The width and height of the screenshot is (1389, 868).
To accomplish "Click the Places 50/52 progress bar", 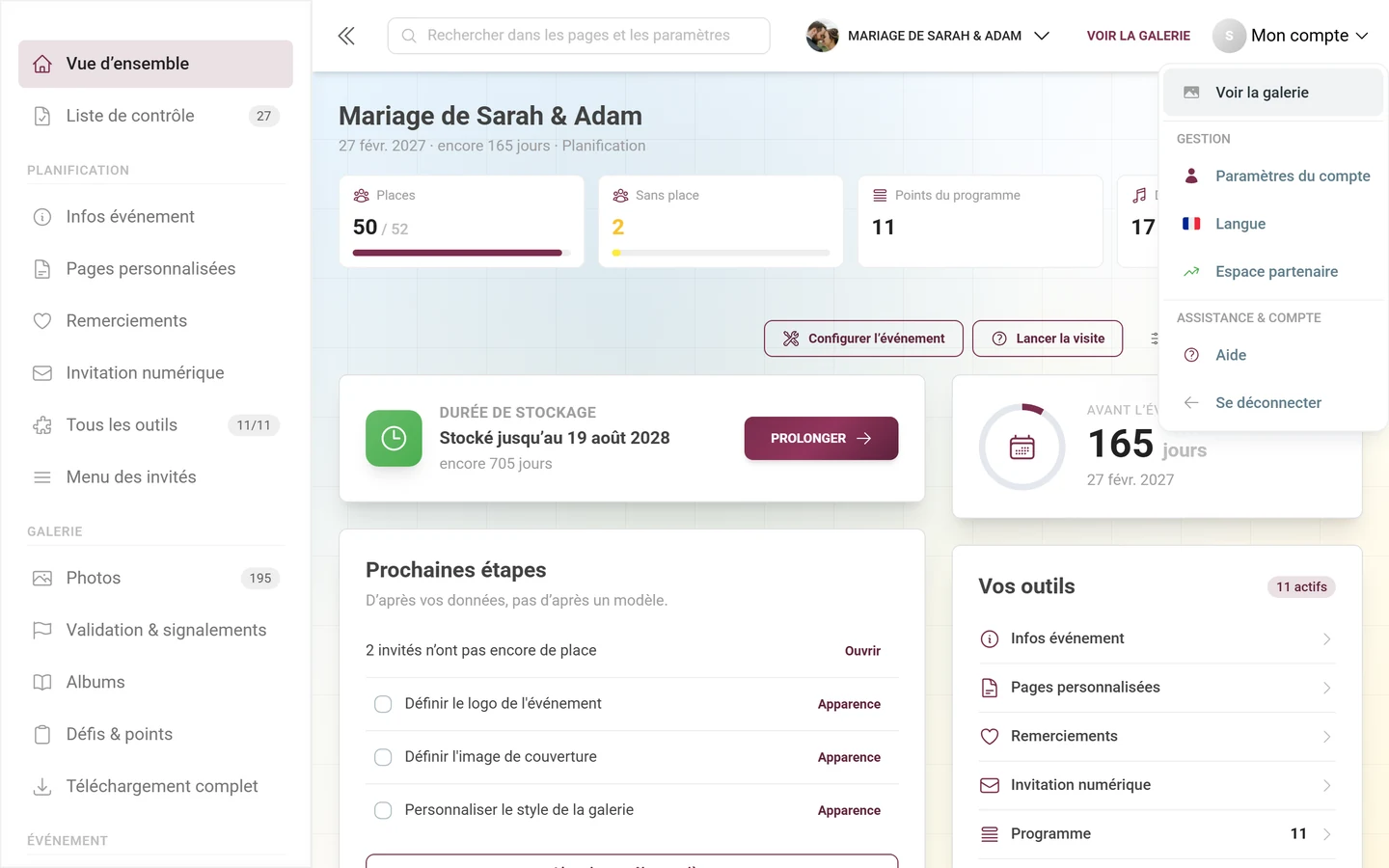I will click(462, 253).
